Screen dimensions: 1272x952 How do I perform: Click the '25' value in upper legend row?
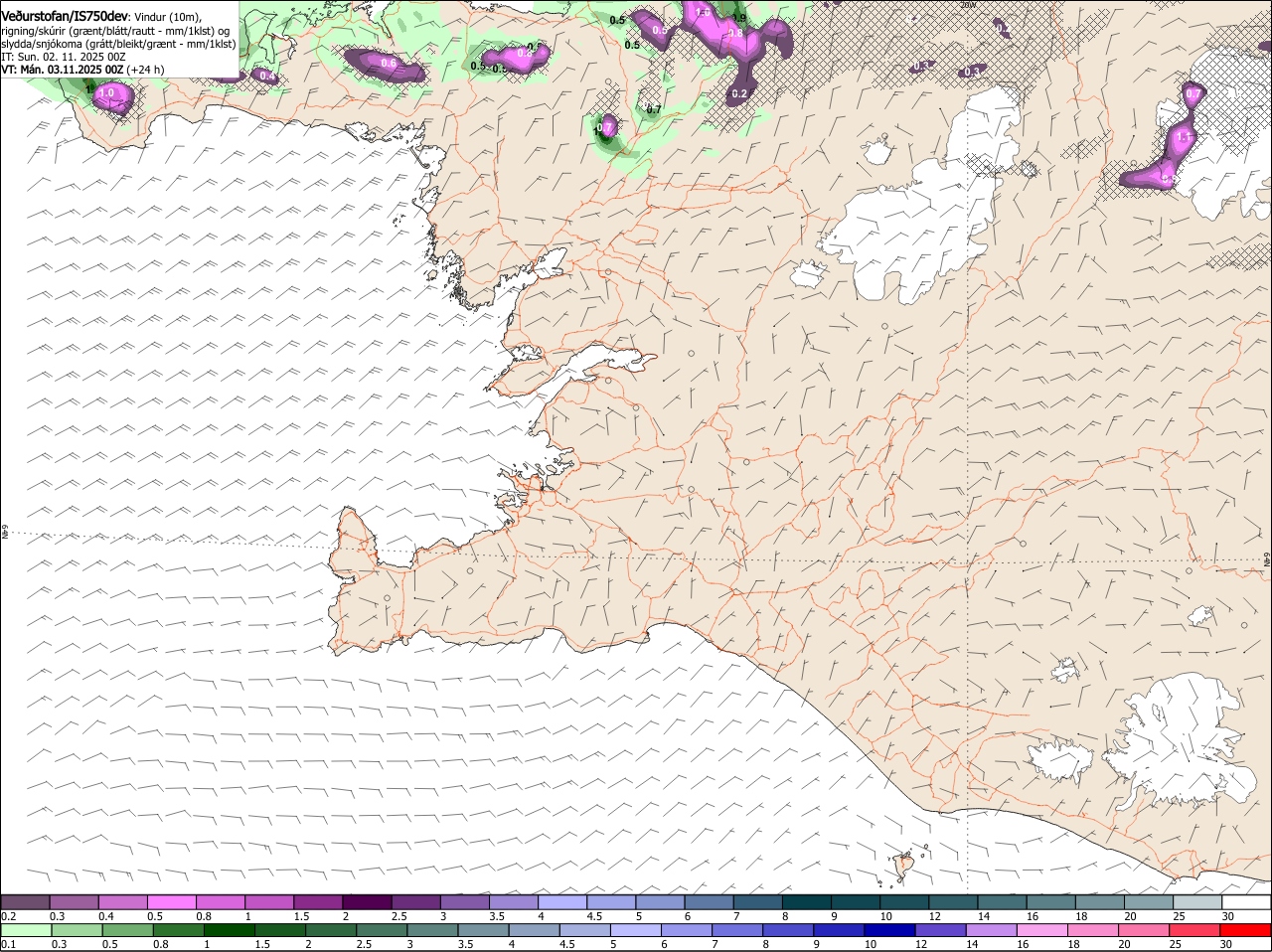click(1178, 916)
